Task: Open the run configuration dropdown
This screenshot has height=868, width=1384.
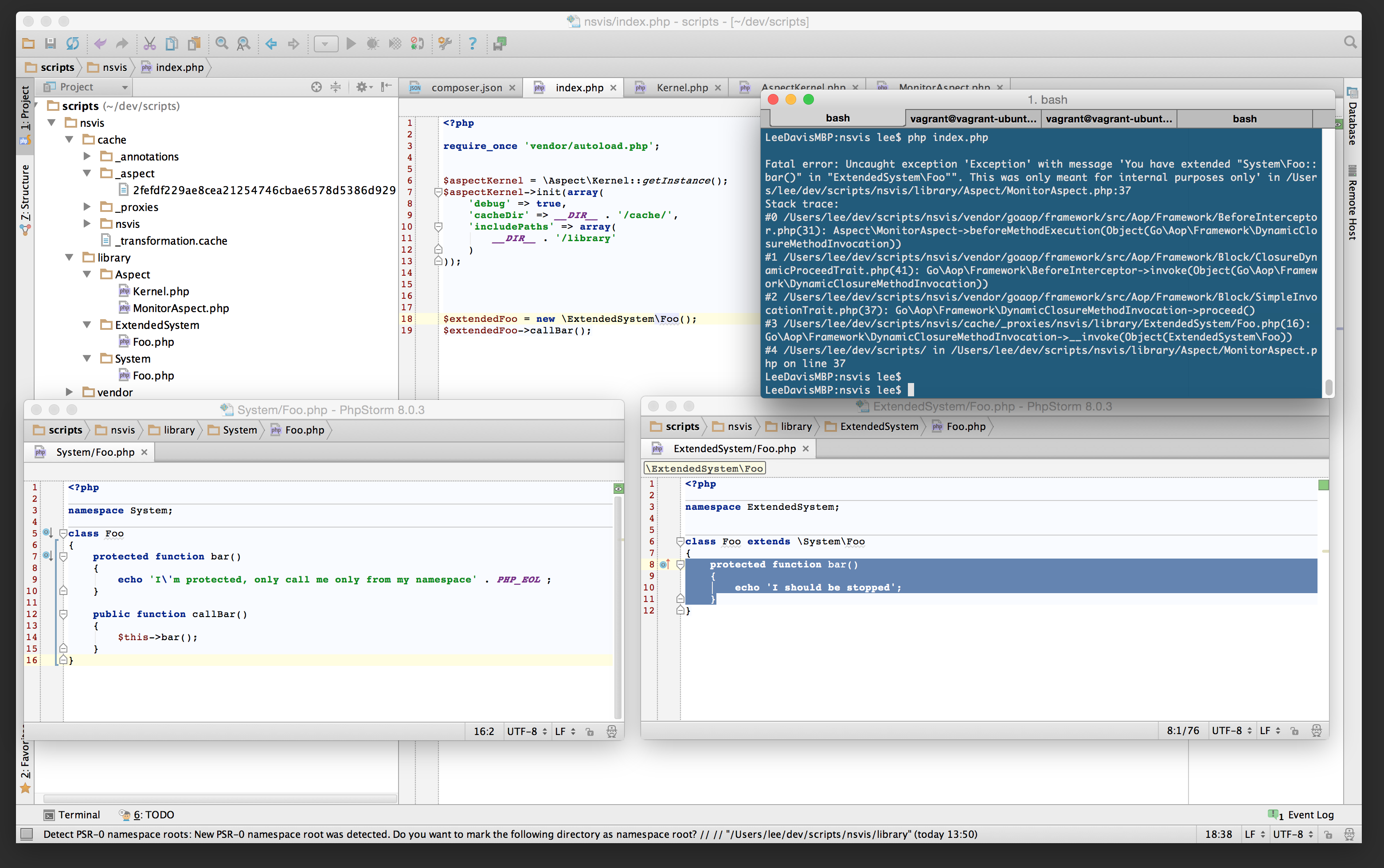Action: pyautogui.click(x=325, y=43)
